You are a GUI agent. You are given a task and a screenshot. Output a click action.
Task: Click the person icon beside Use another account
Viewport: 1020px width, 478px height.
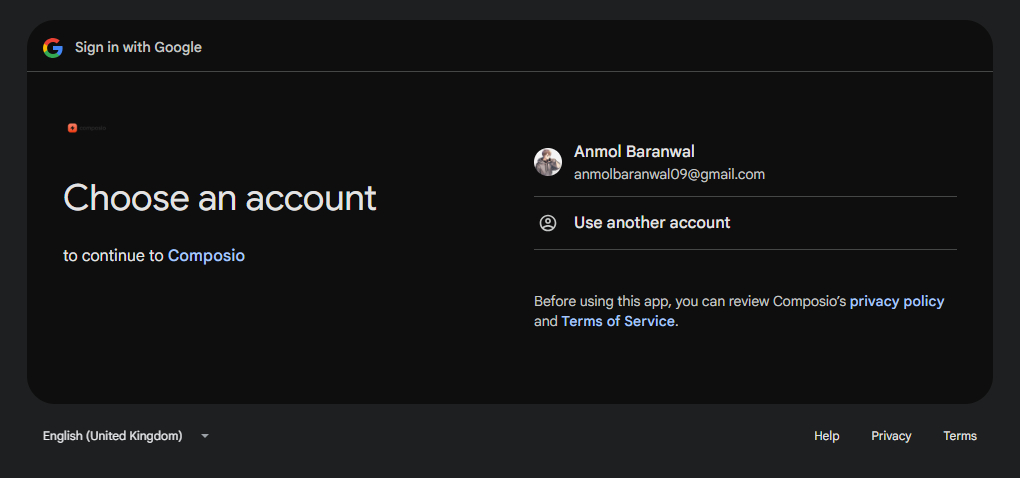[x=548, y=223]
